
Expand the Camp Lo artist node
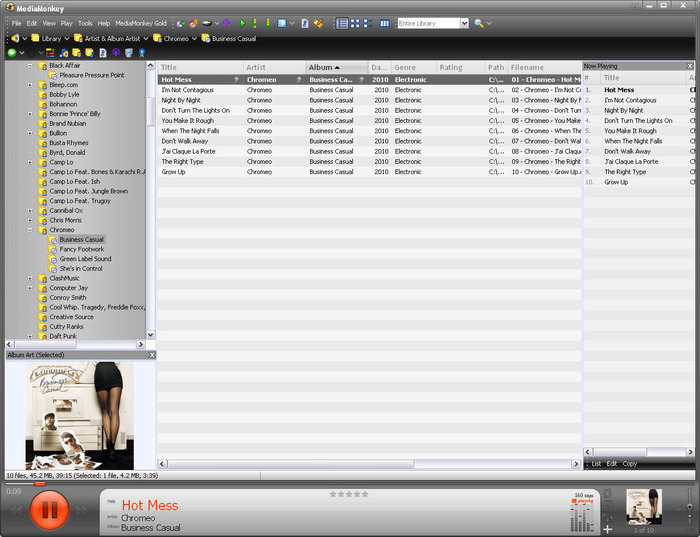click(x=30, y=162)
